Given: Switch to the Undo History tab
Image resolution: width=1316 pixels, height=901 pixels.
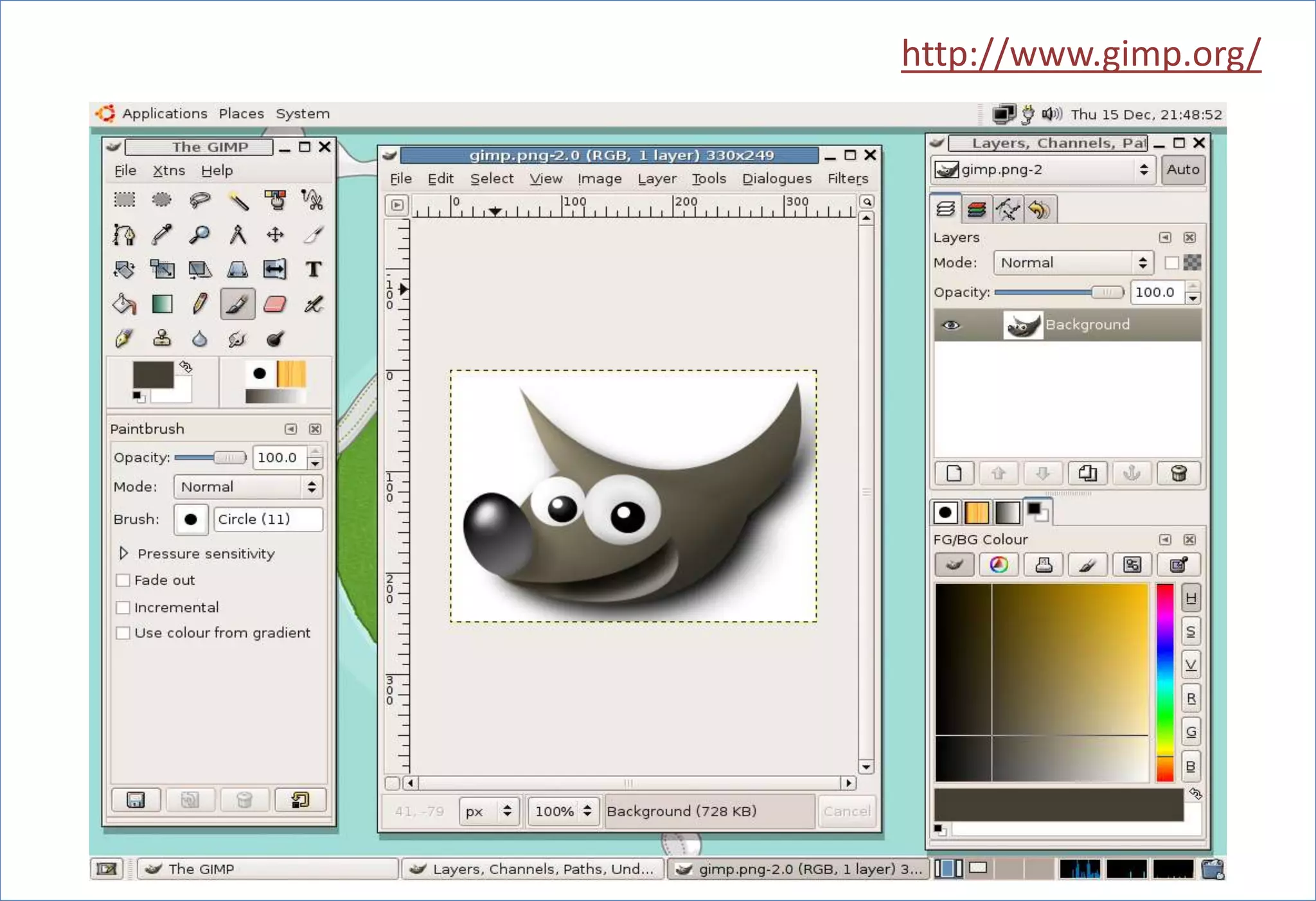Looking at the screenshot, I should pyautogui.click(x=1039, y=210).
